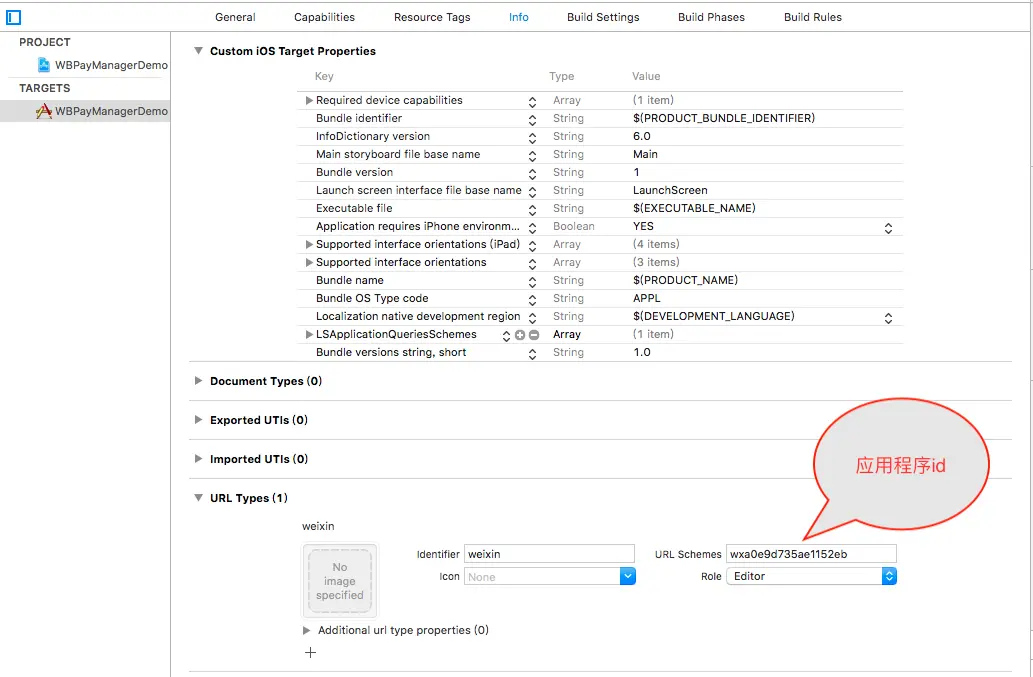Select the APPL value cell
1033x677 pixels.
coord(646,298)
